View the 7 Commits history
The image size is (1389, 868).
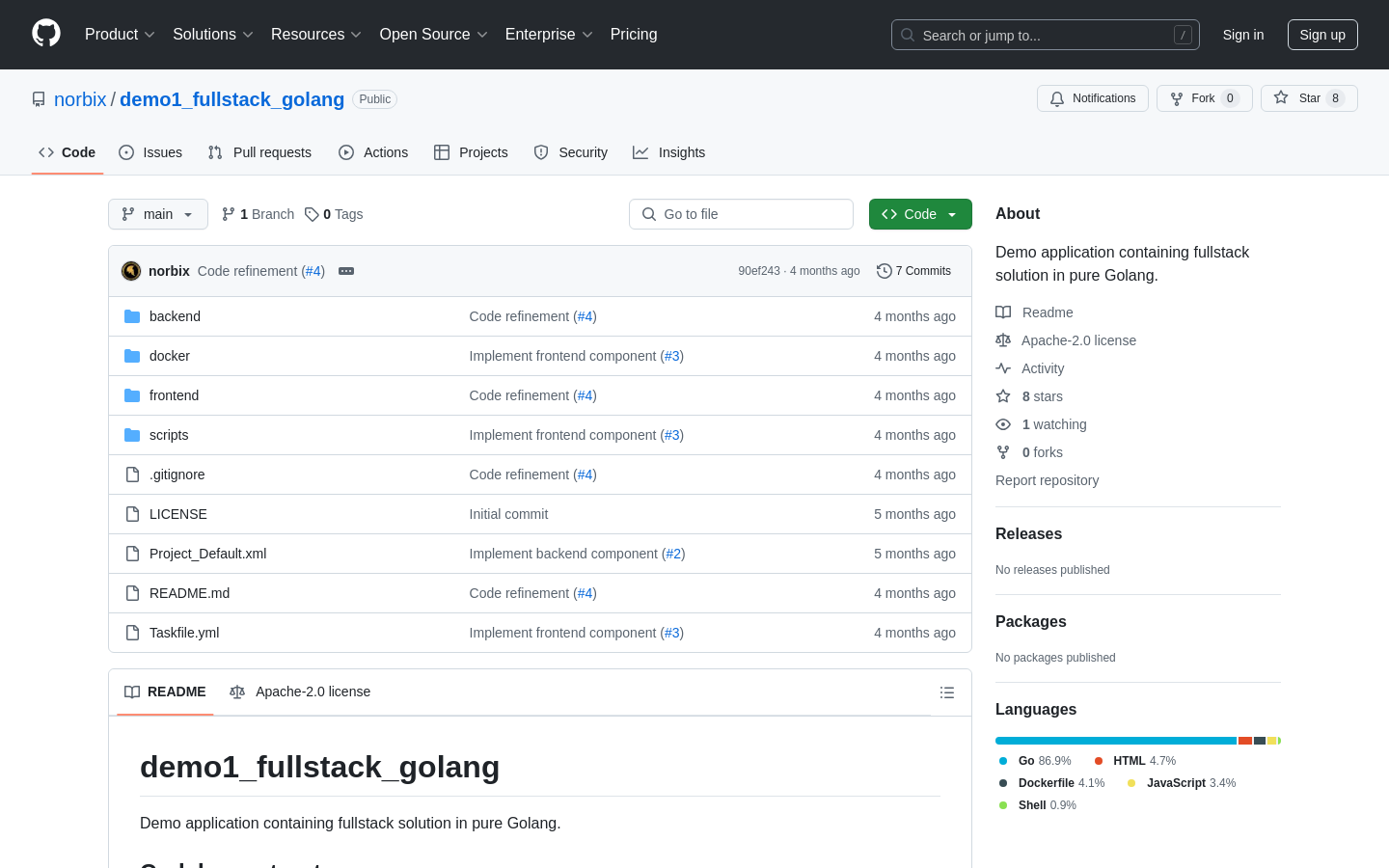(913, 271)
